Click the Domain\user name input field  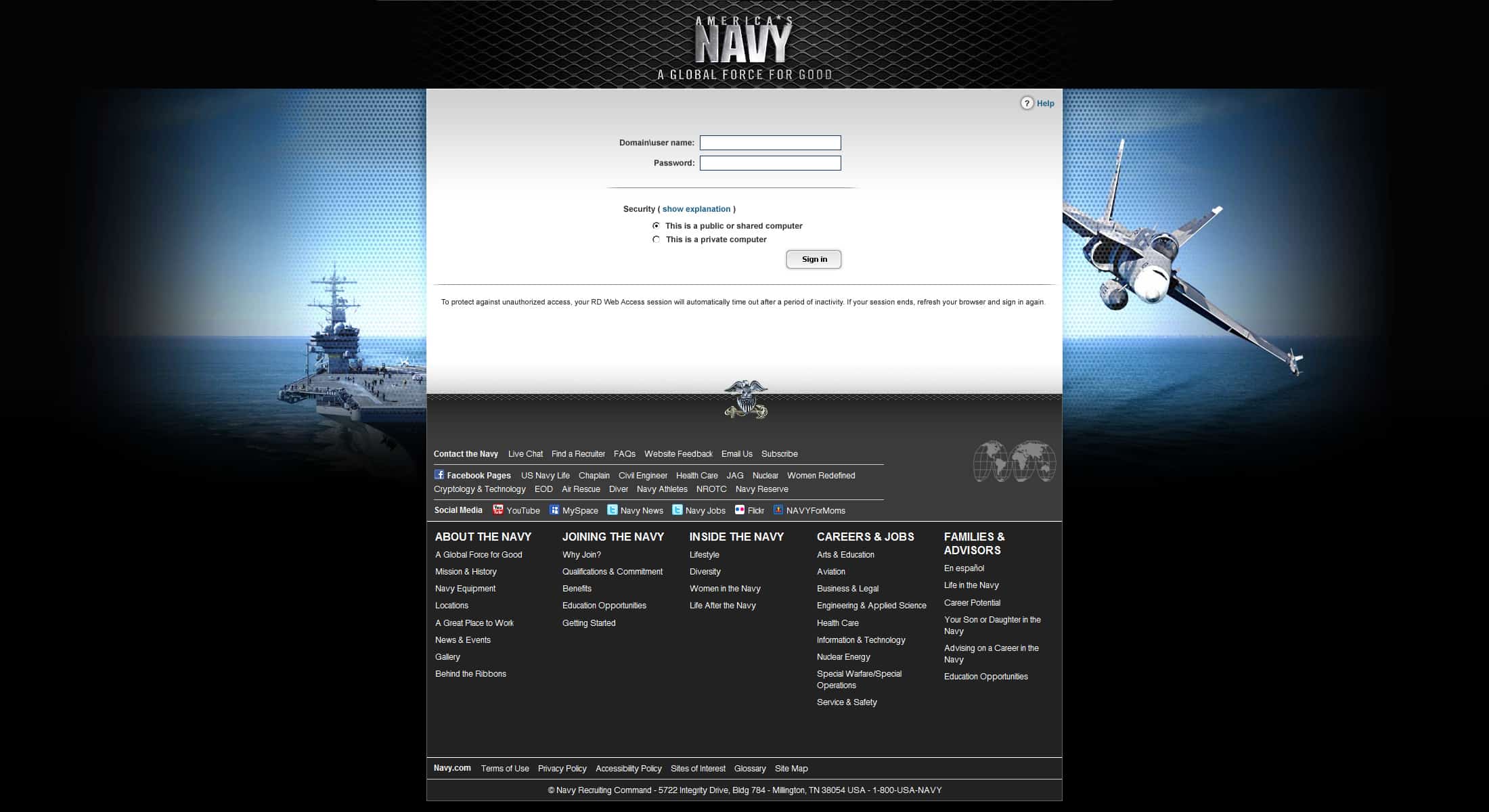770,143
